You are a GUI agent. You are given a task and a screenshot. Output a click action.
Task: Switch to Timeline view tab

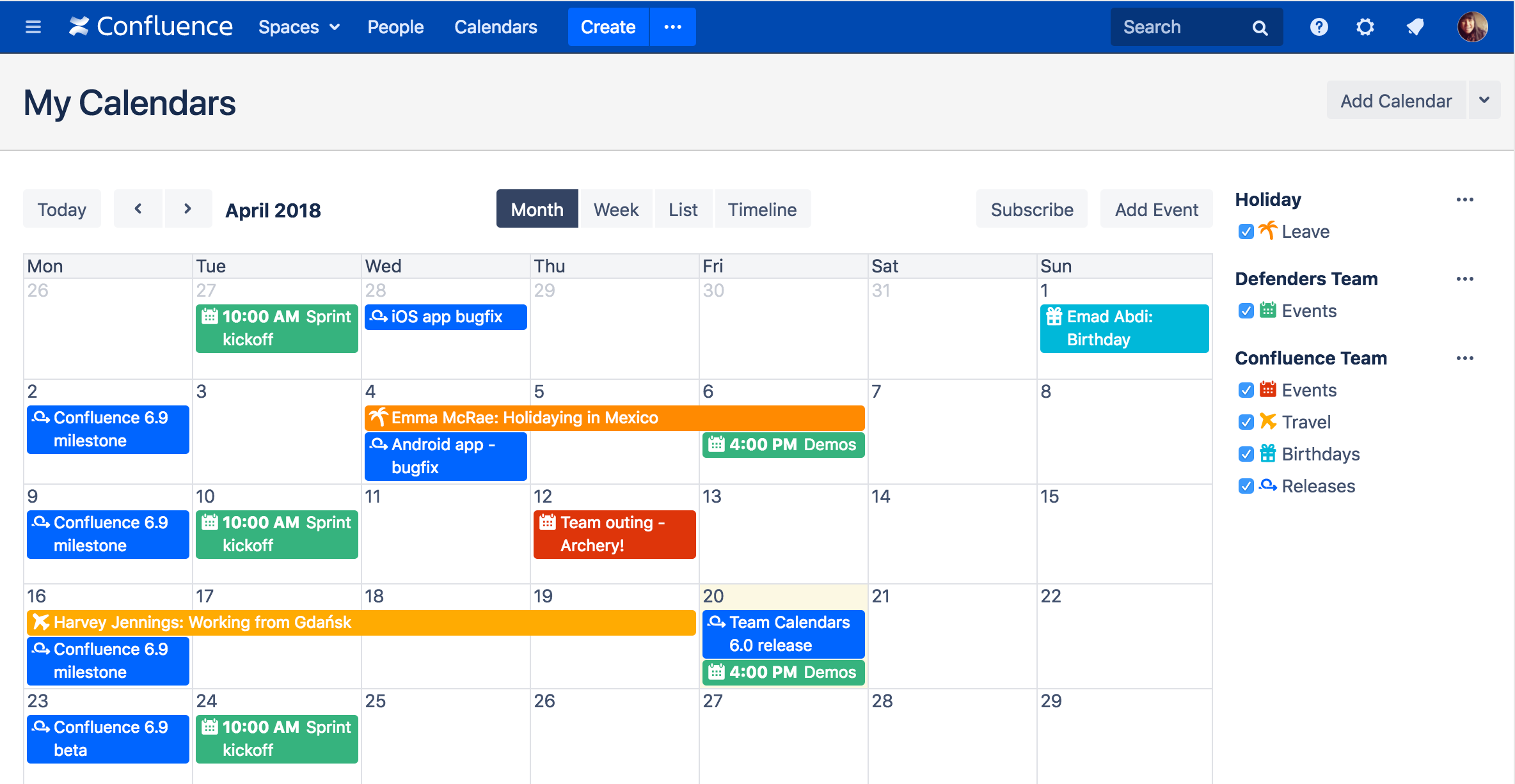point(762,209)
